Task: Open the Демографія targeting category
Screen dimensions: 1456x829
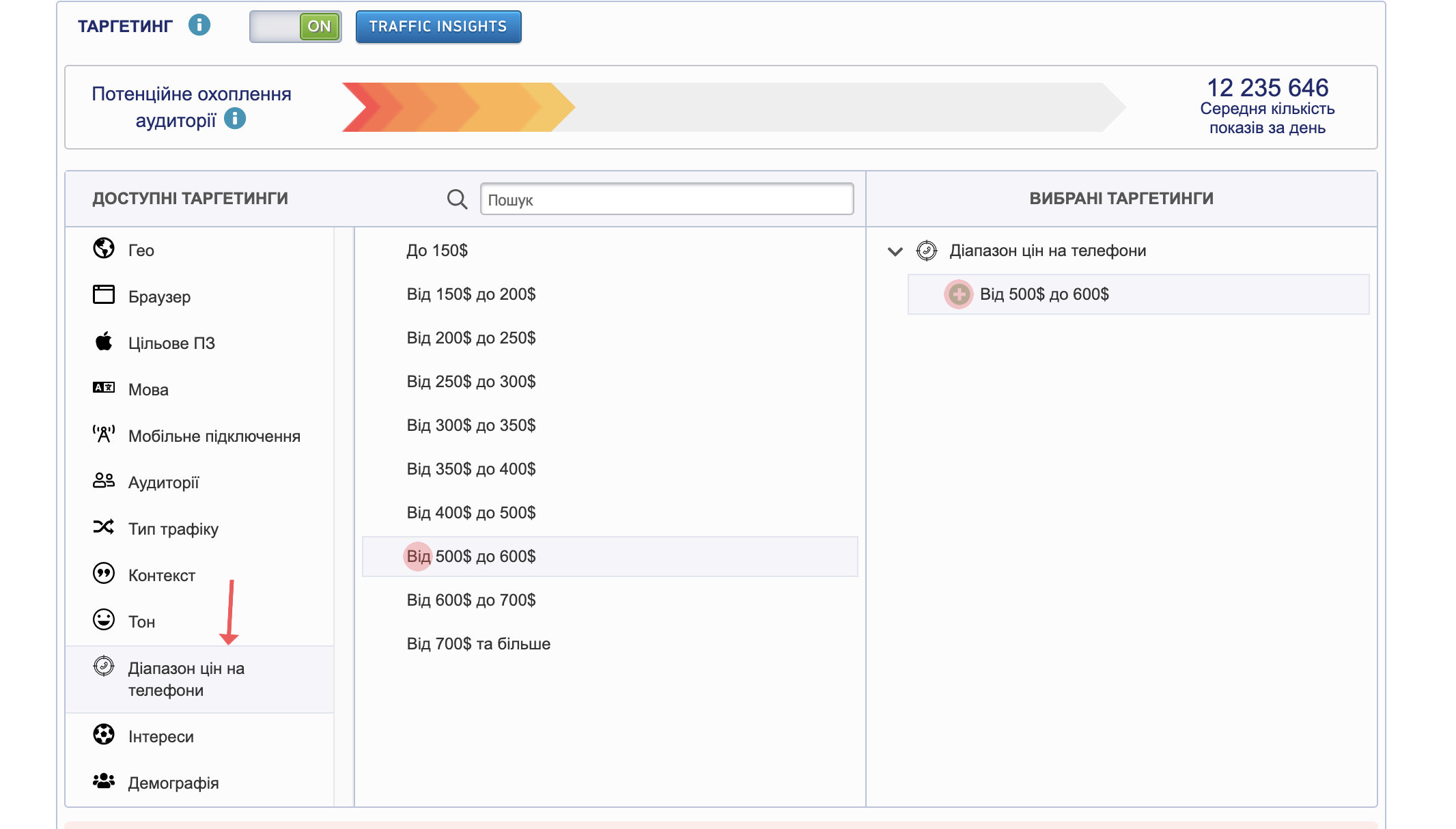Action: pos(173,783)
